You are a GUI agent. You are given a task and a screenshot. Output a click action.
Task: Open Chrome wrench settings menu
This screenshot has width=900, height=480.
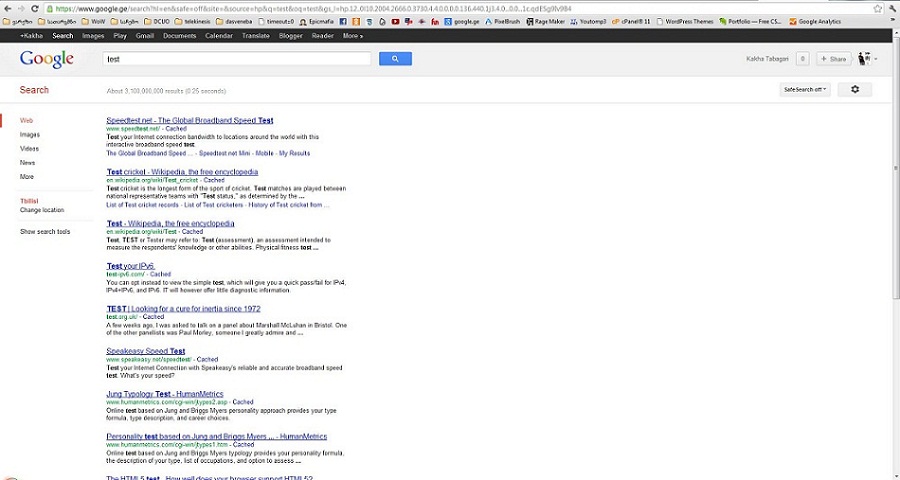[x=893, y=9]
